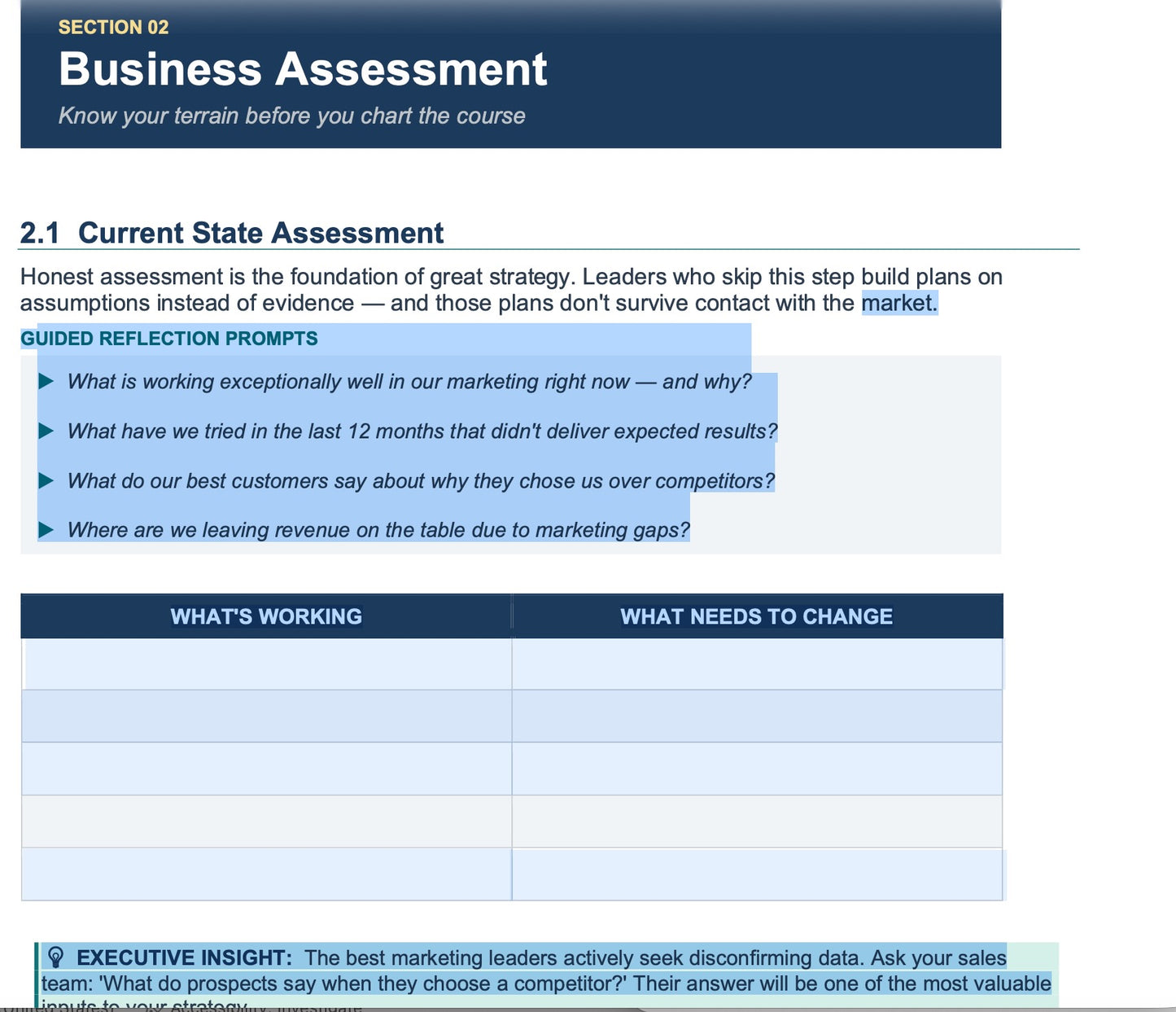This screenshot has height=1012, width=1176.
Task: Click the subtitle 'Know your terrain before you chart'
Action: (291, 116)
